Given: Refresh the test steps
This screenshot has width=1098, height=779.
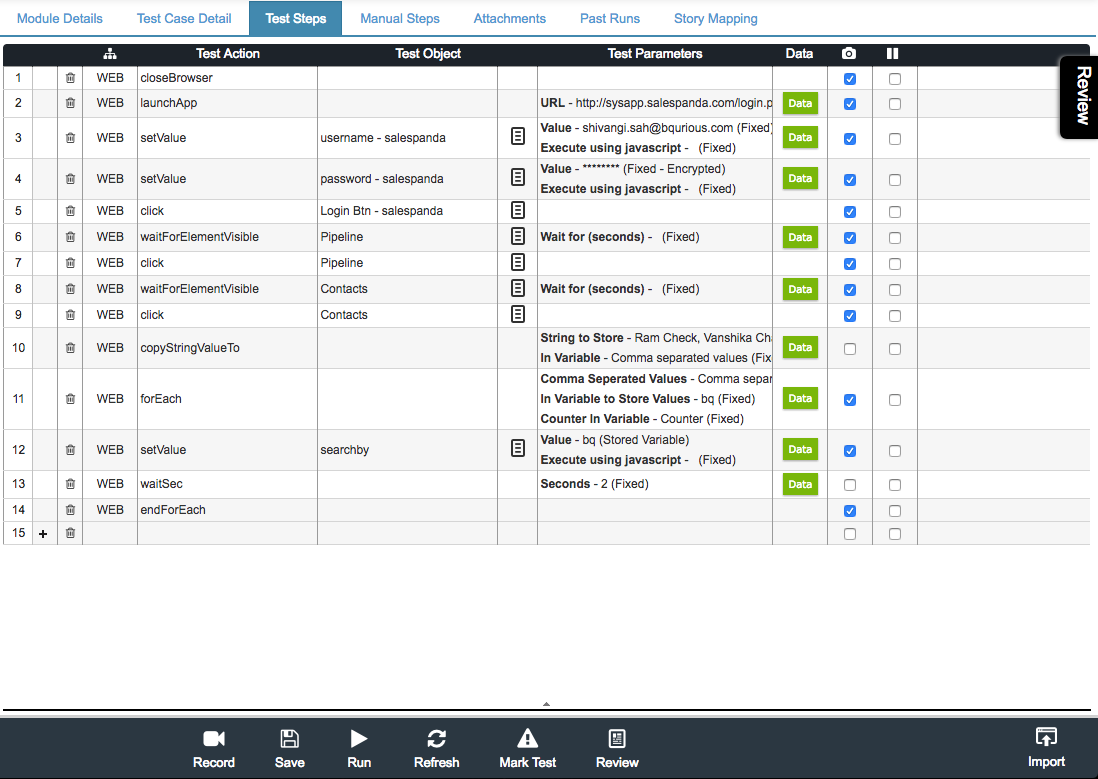Looking at the screenshot, I should pyautogui.click(x=436, y=749).
